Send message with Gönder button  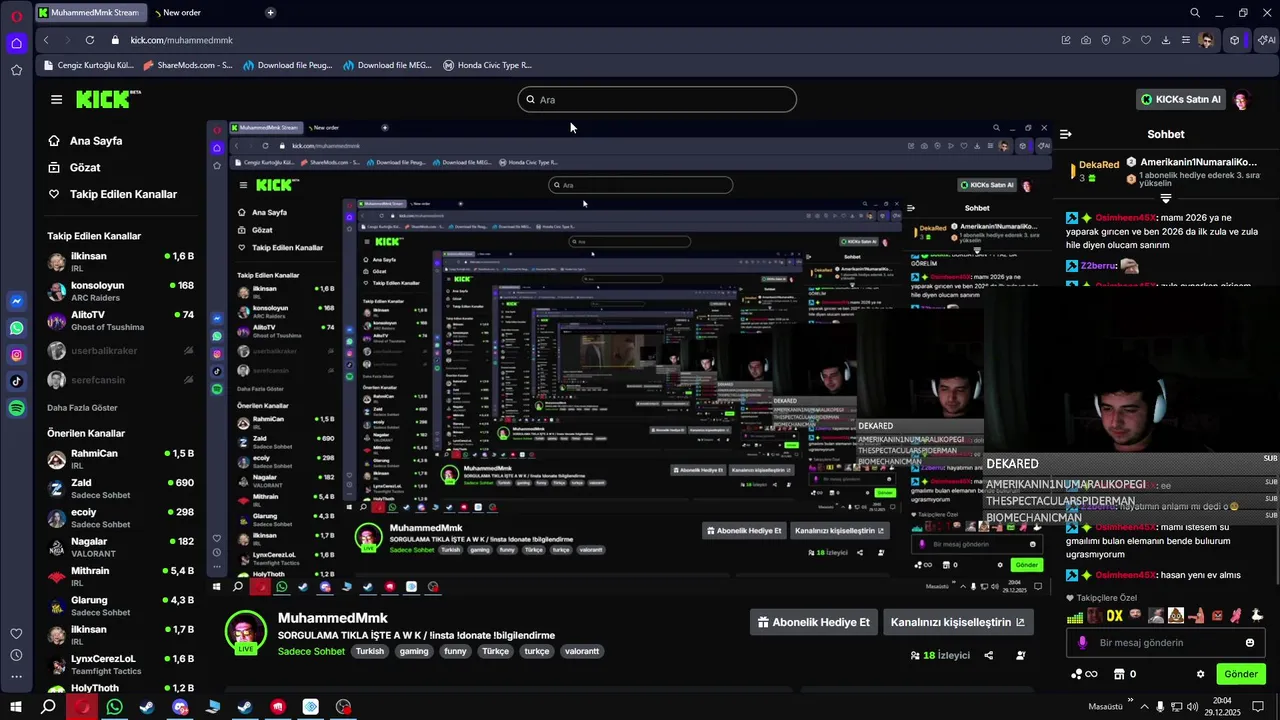coord(1241,674)
